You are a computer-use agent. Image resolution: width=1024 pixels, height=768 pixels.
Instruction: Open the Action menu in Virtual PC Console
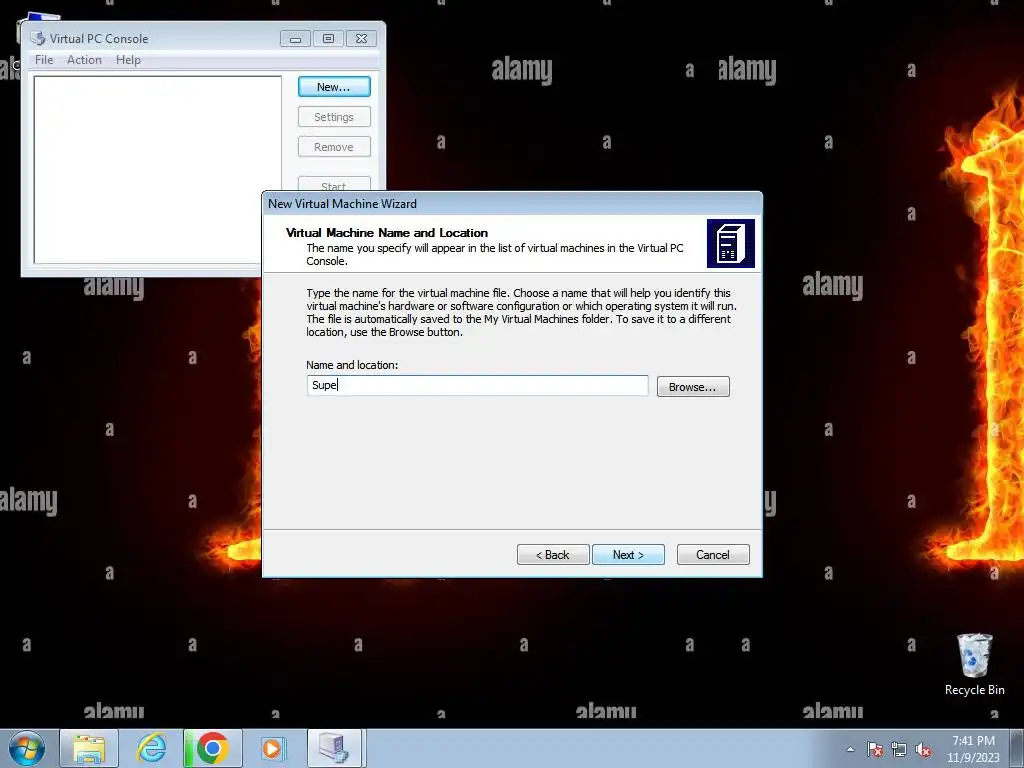(84, 60)
